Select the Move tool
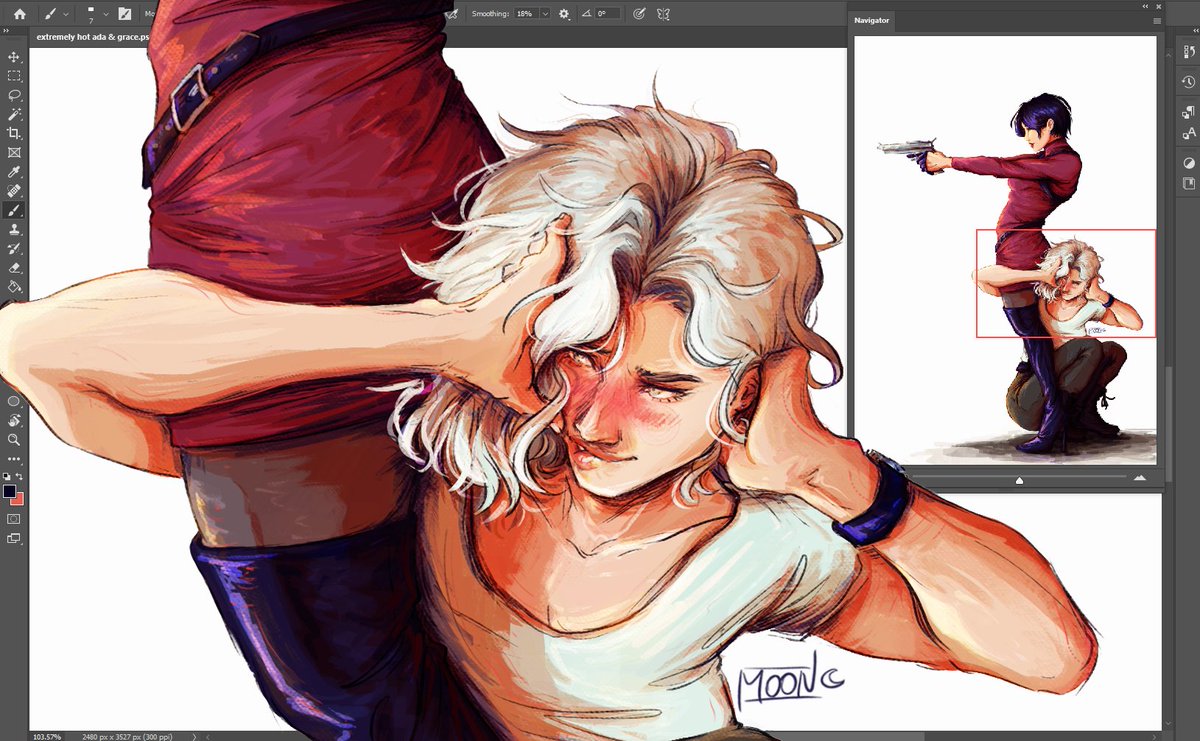This screenshot has height=741, width=1200. pyautogui.click(x=14, y=57)
